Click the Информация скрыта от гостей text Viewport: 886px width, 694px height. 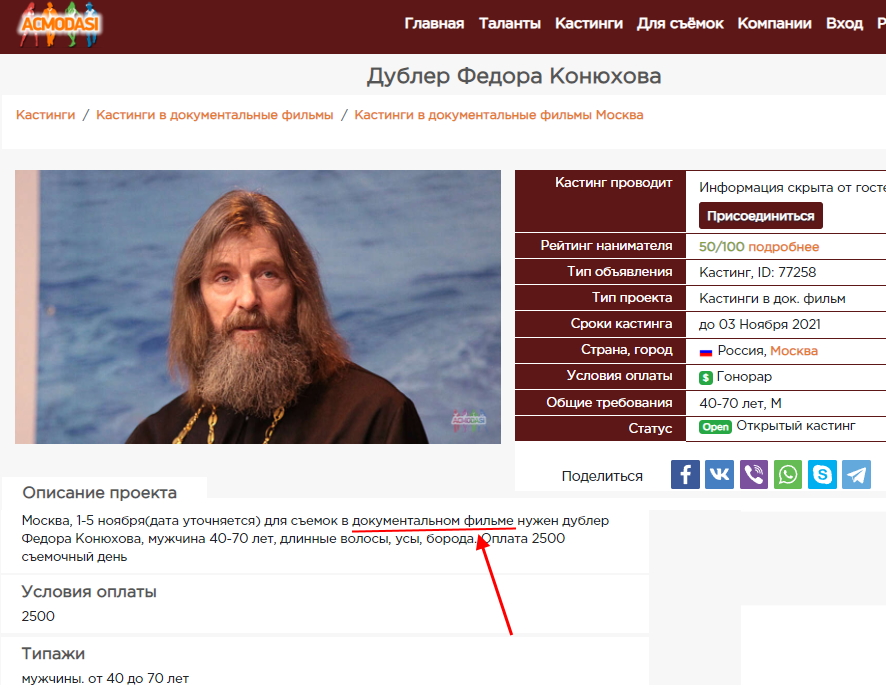[792, 188]
